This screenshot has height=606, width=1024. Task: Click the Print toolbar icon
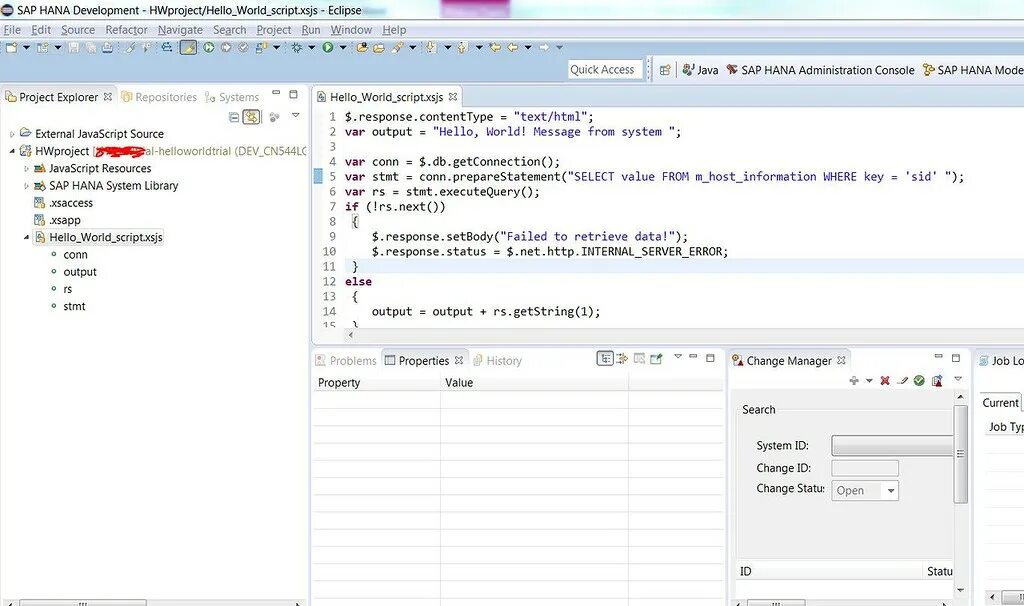click(108, 48)
